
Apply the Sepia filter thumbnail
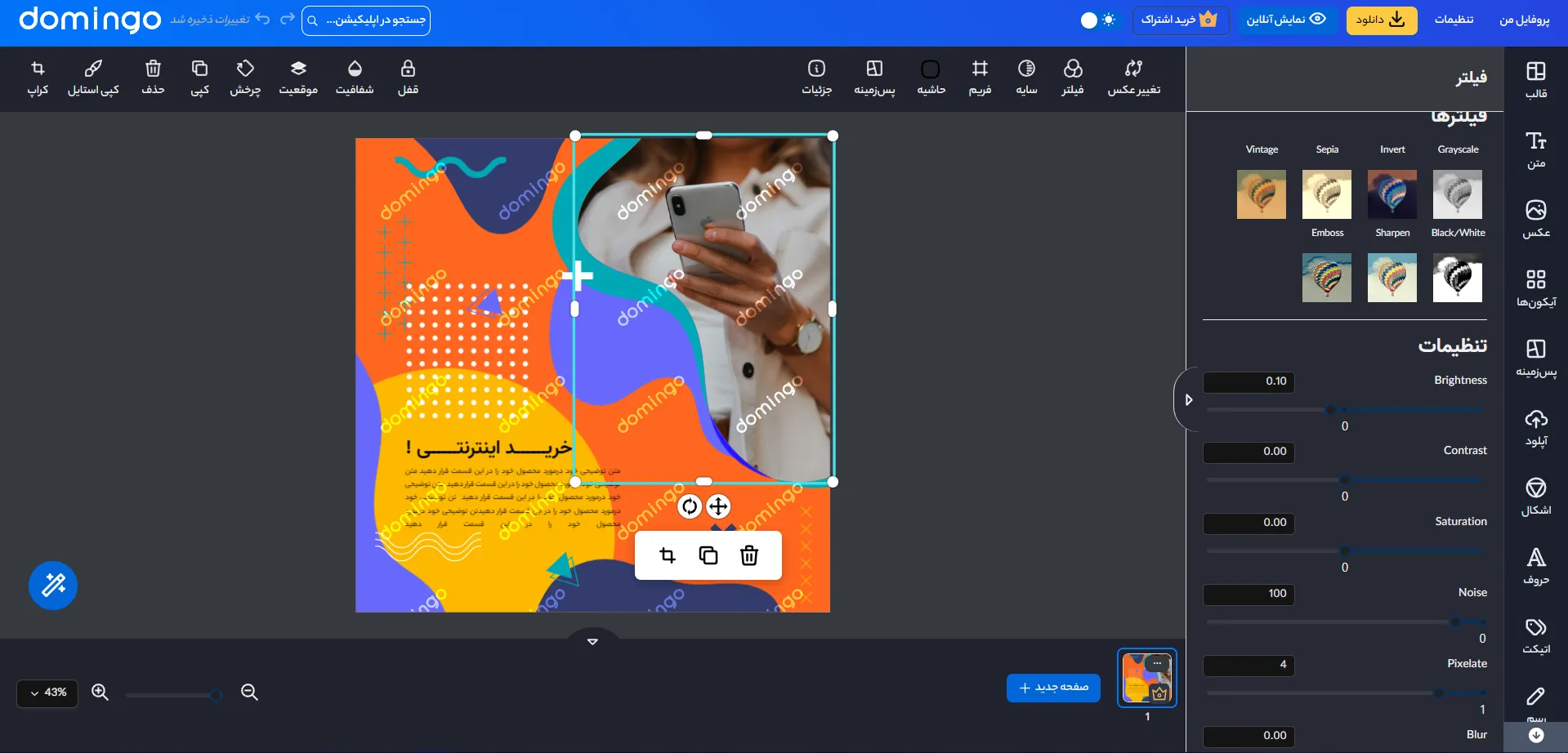[x=1327, y=194]
